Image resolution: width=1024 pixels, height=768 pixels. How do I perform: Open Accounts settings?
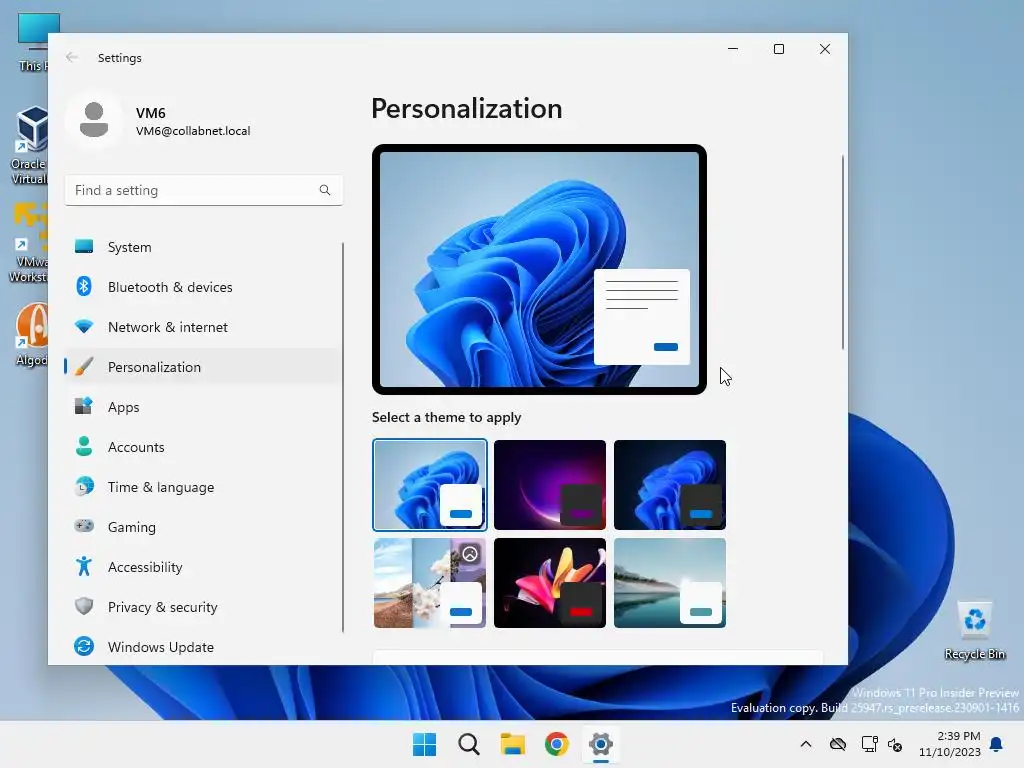[202, 447]
